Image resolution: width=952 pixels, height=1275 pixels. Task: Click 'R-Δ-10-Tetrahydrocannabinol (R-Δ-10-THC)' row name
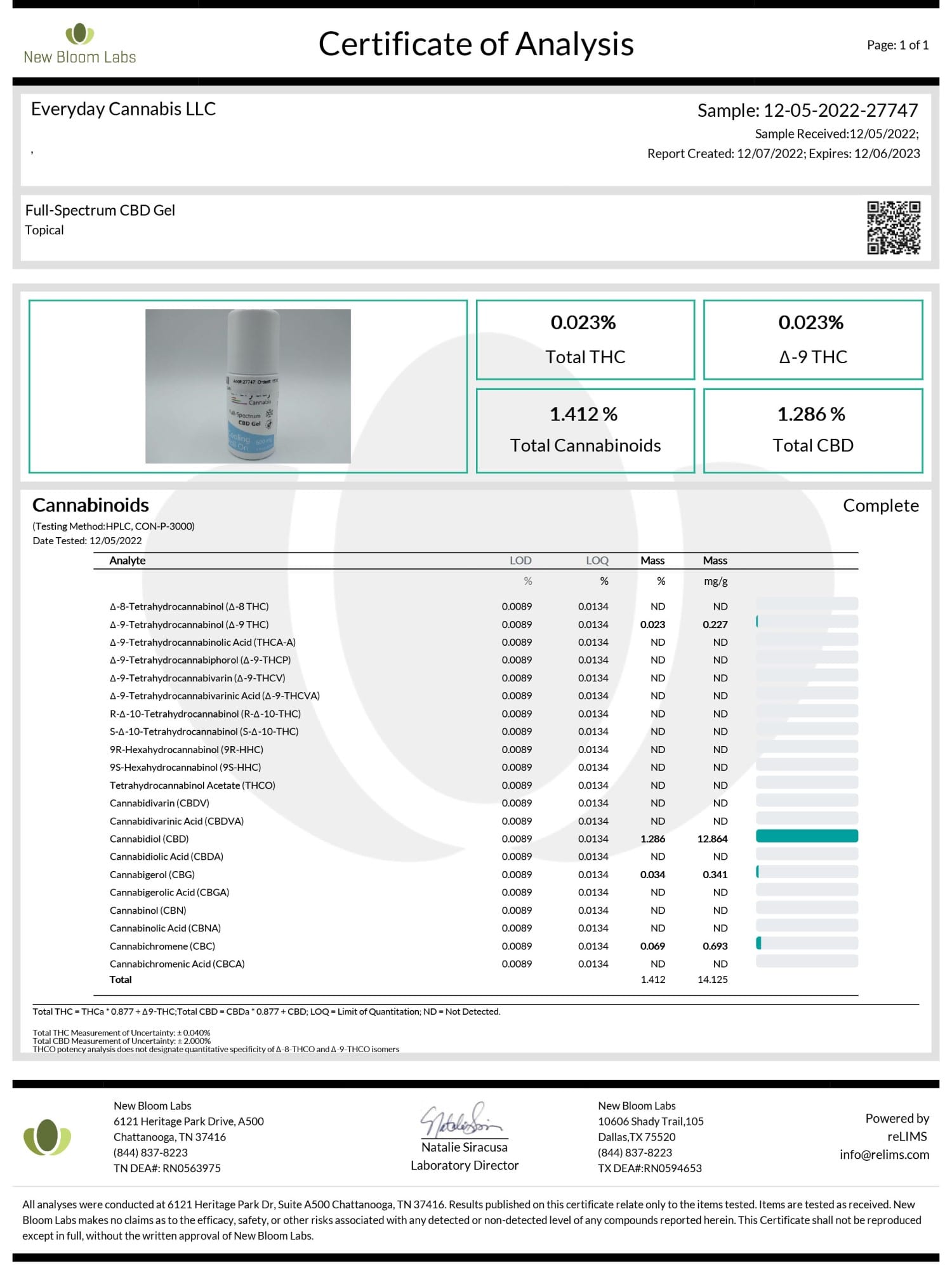(205, 714)
